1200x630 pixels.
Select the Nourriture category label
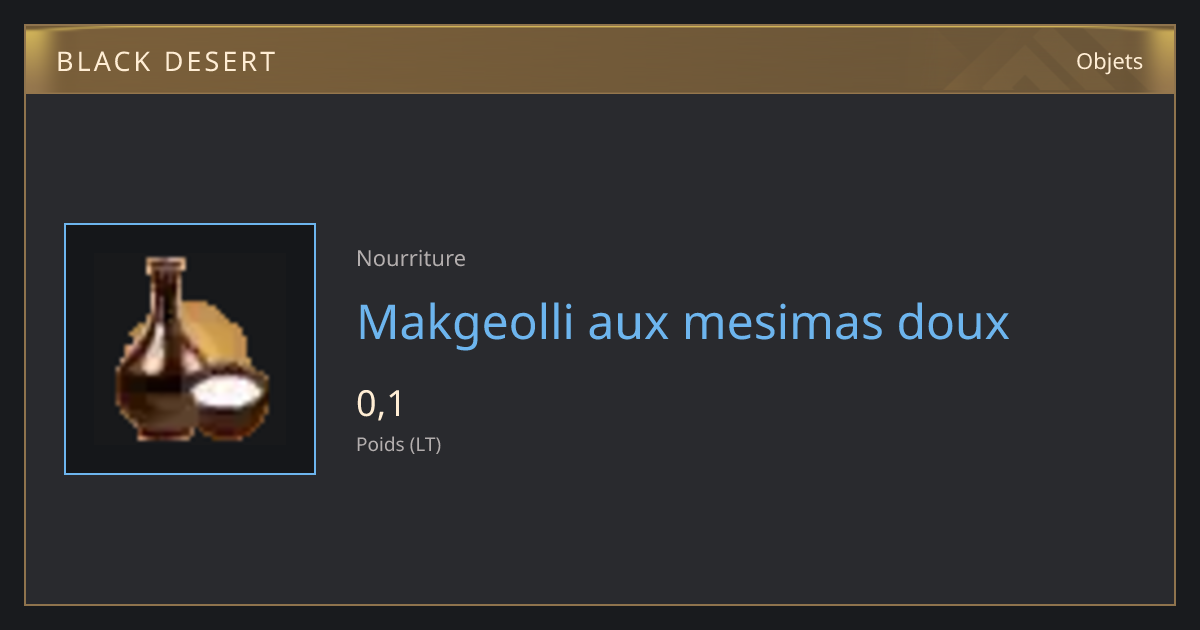411,258
